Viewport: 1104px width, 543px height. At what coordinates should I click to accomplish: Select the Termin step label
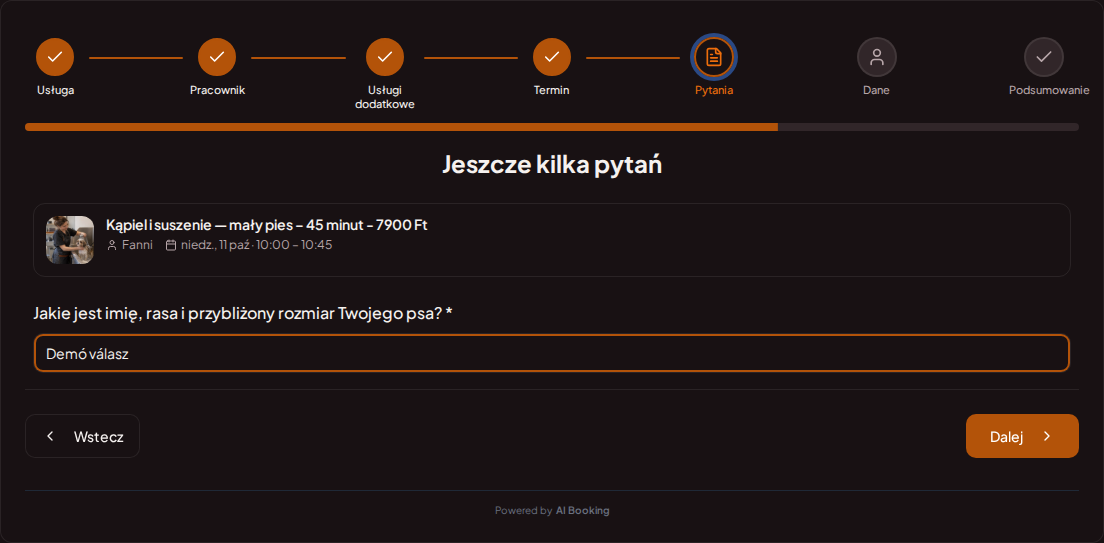(551, 90)
